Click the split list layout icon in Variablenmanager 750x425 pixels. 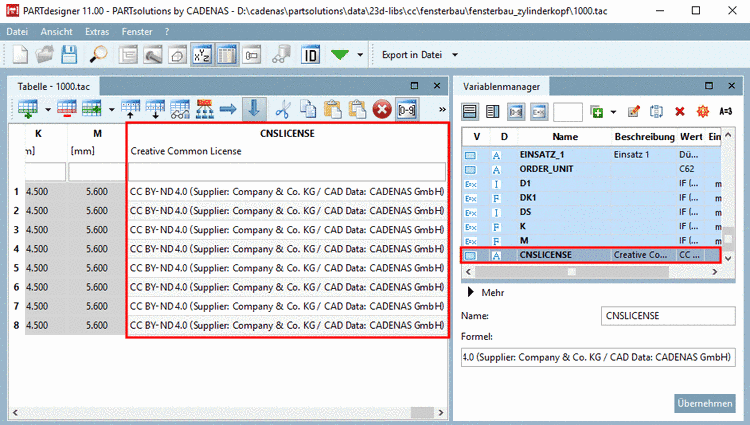click(492, 112)
